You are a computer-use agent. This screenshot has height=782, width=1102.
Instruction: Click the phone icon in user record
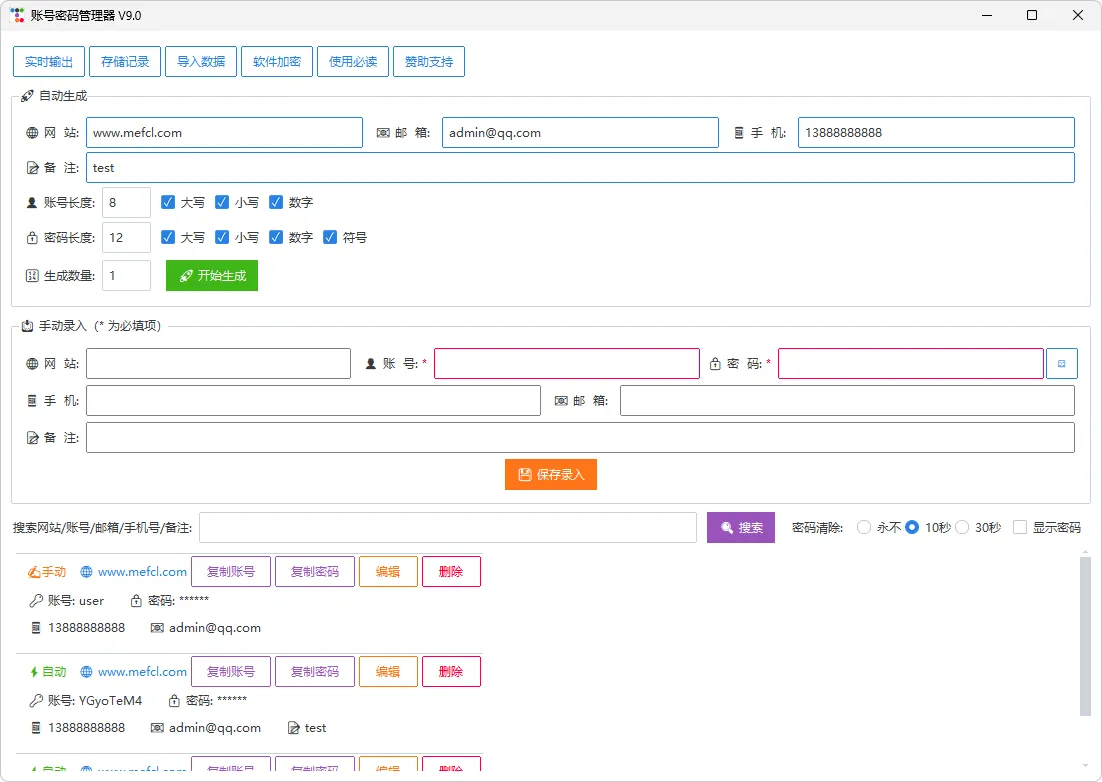[x=36, y=628]
